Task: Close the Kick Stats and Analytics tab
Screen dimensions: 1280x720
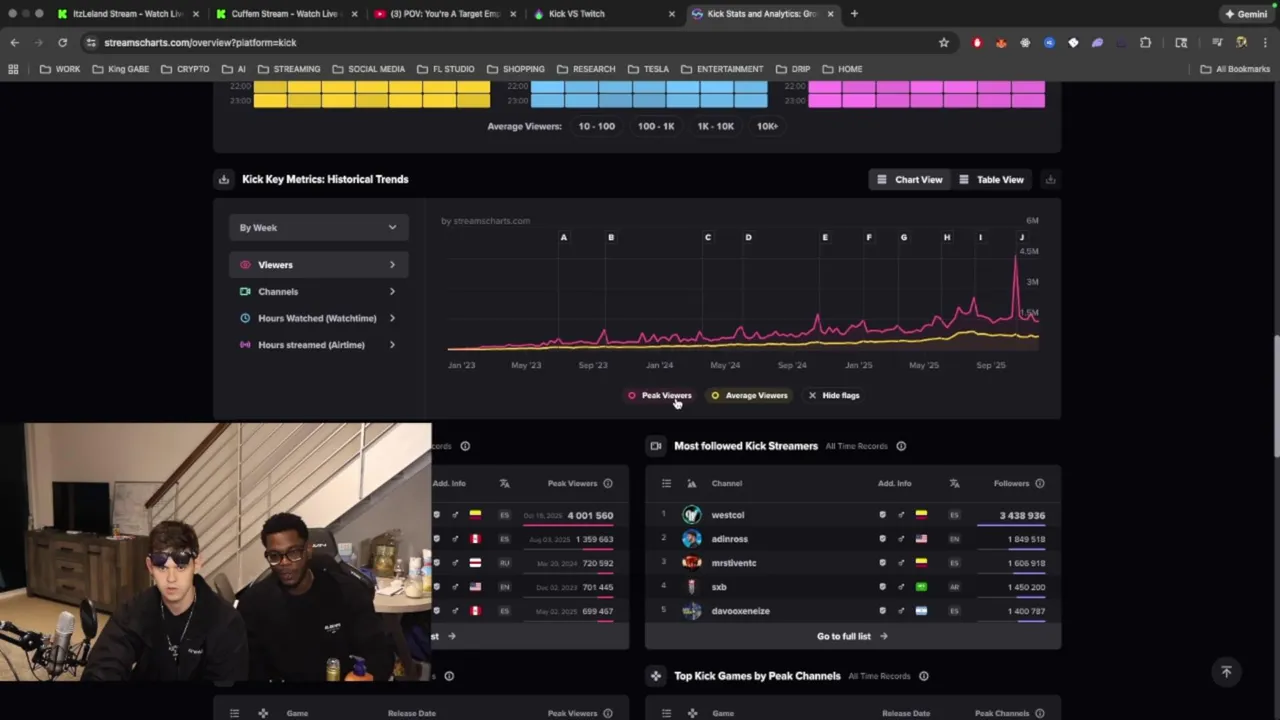Action: coord(830,14)
